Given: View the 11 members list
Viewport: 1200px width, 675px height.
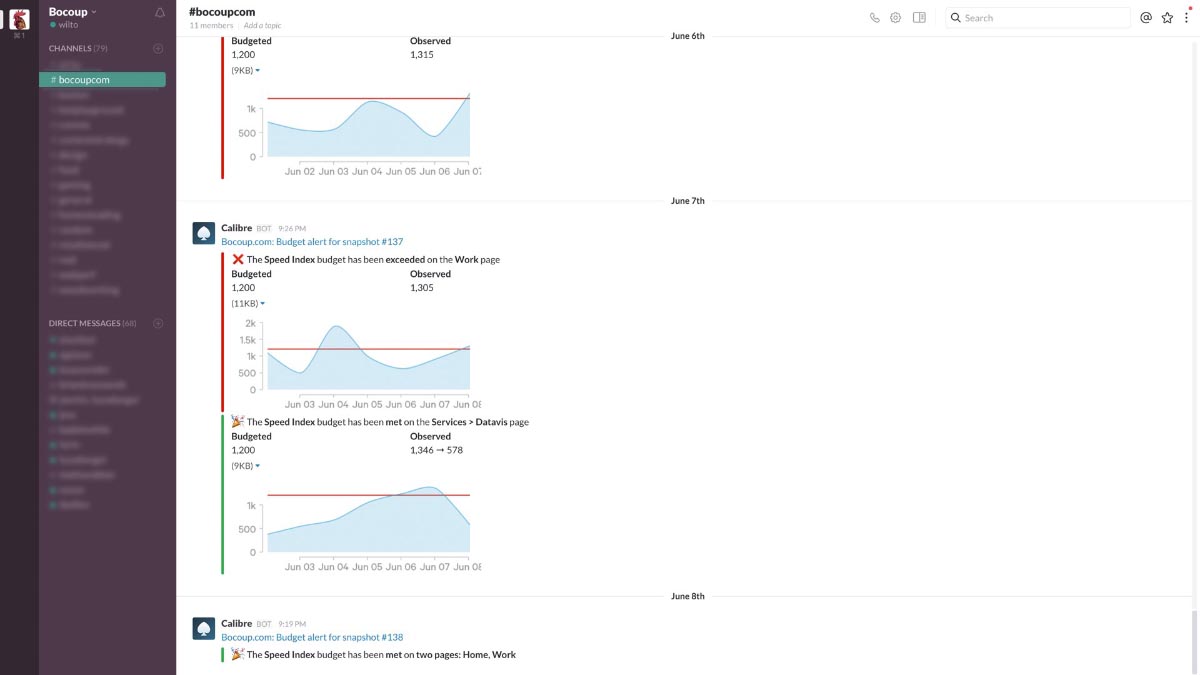Looking at the screenshot, I should tap(211, 25).
